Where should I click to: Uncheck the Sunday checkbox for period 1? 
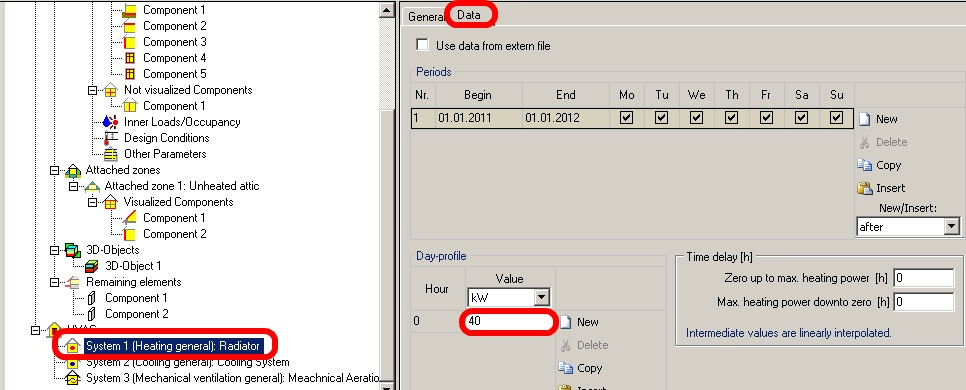pos(836,118)
